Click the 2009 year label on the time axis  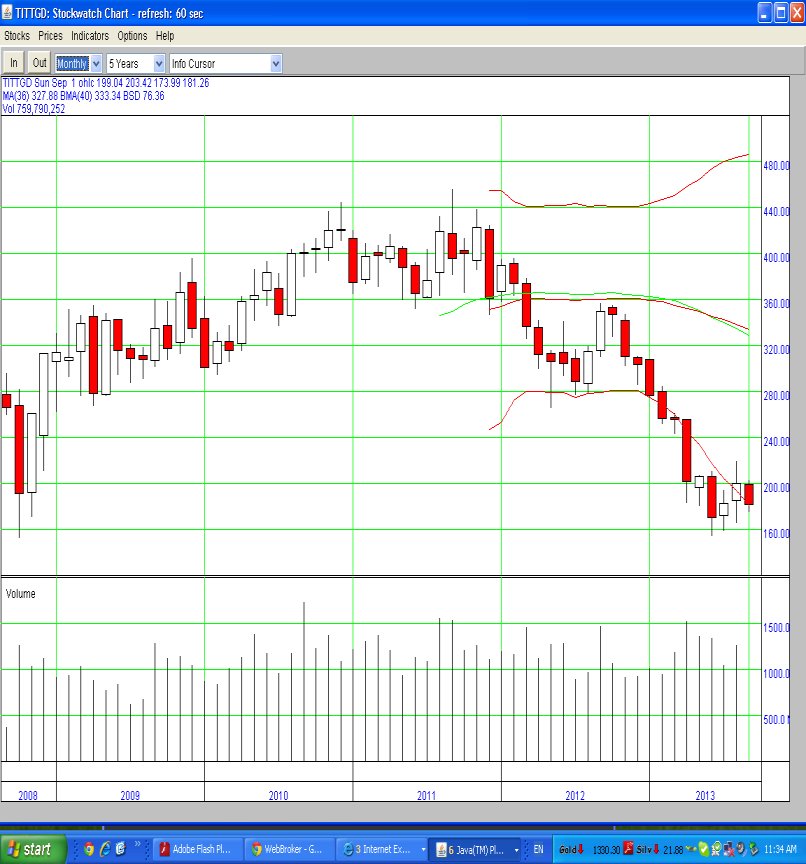point(130,795)
